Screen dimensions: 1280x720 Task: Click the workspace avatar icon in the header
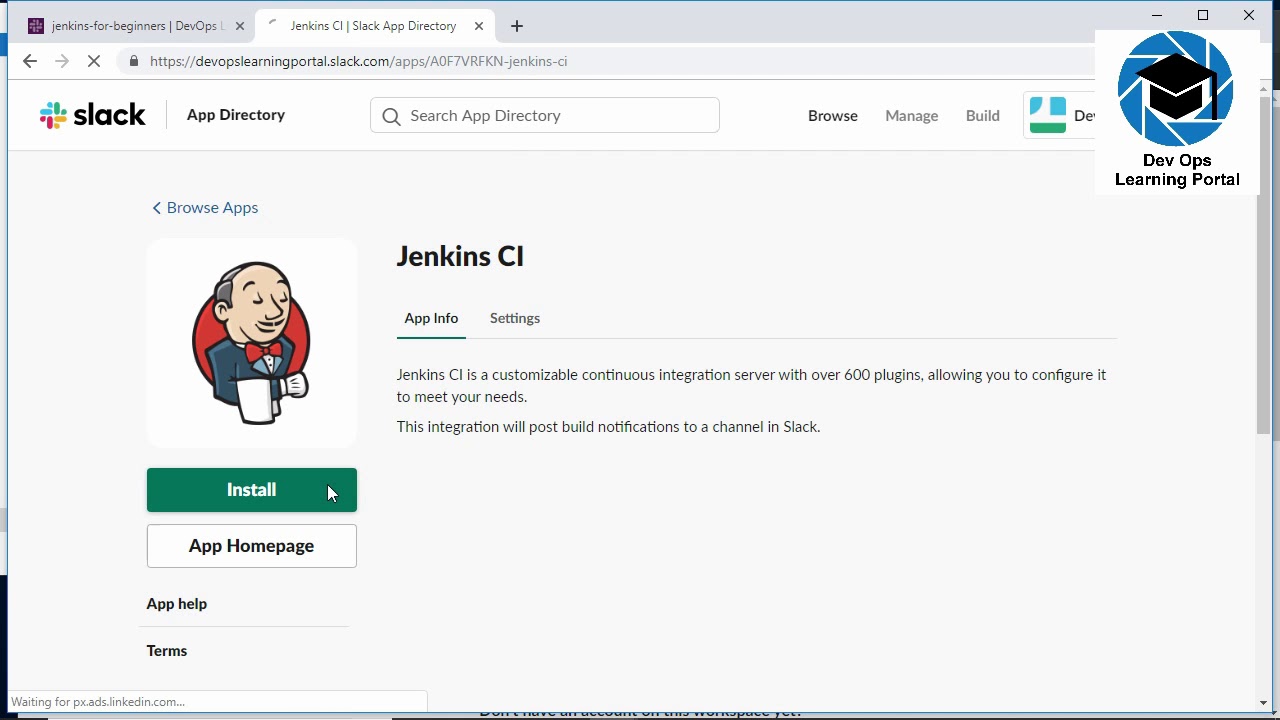click(1047, 115)
